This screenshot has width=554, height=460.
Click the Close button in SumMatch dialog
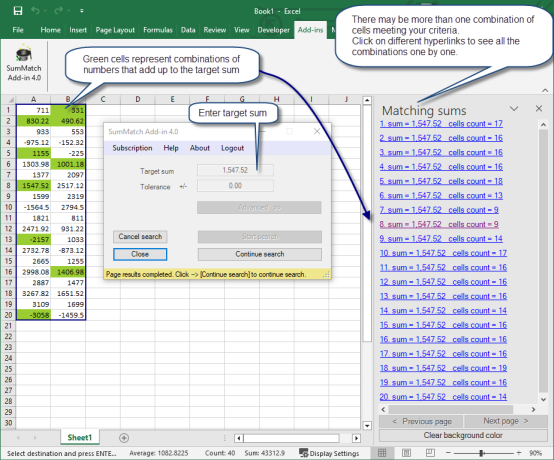tap(140, 254)
